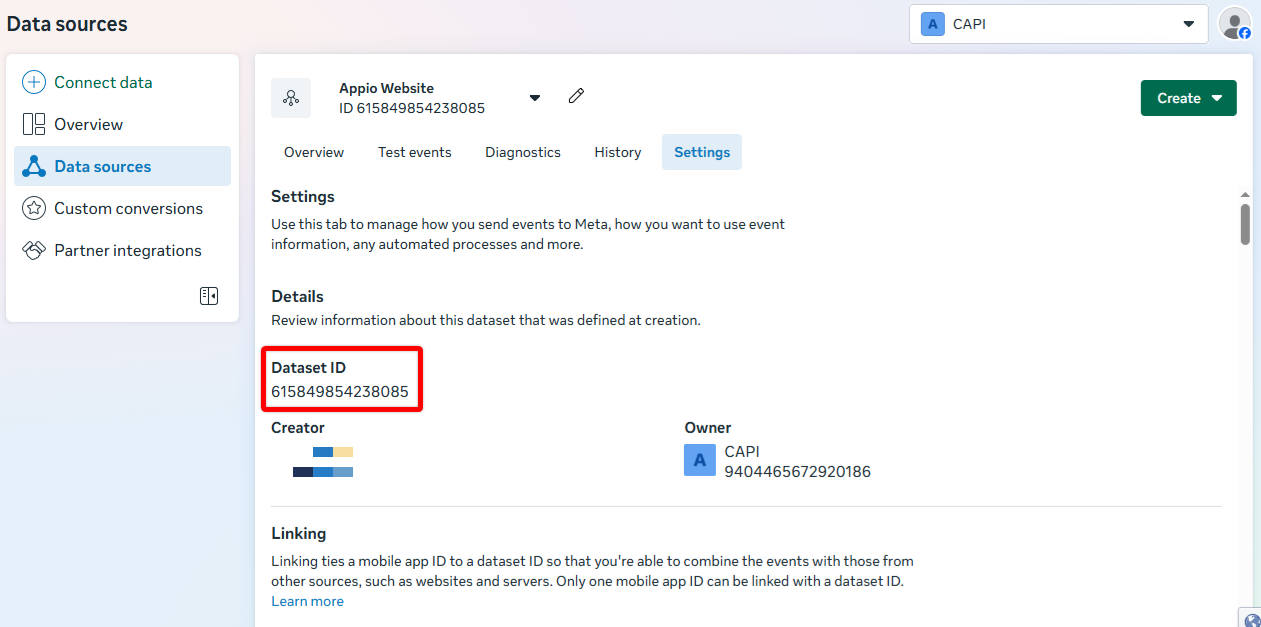Click the CAPI owner avatar icon

700,460
